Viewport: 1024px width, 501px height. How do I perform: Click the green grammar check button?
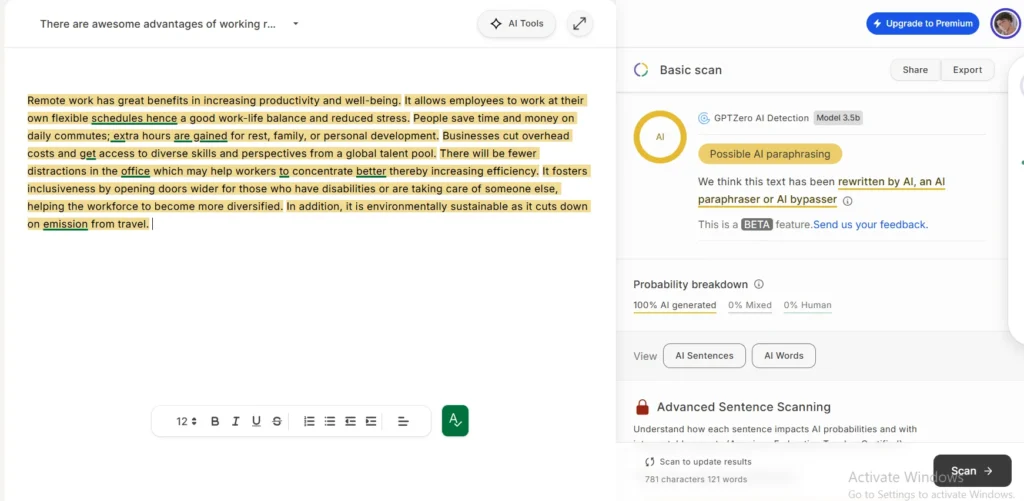[x=455, y=421]
